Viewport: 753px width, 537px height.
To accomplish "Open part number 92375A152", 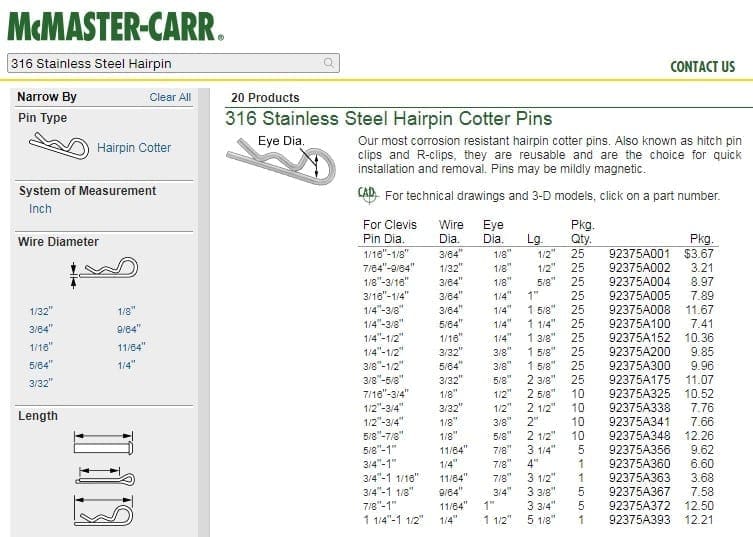I will click(x=639, y=337).
